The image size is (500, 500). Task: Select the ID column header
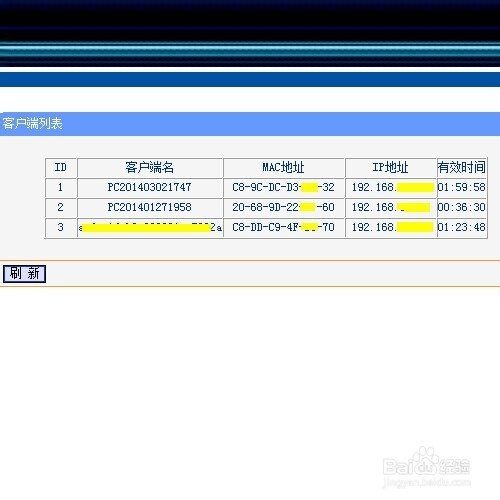point(61,167)
